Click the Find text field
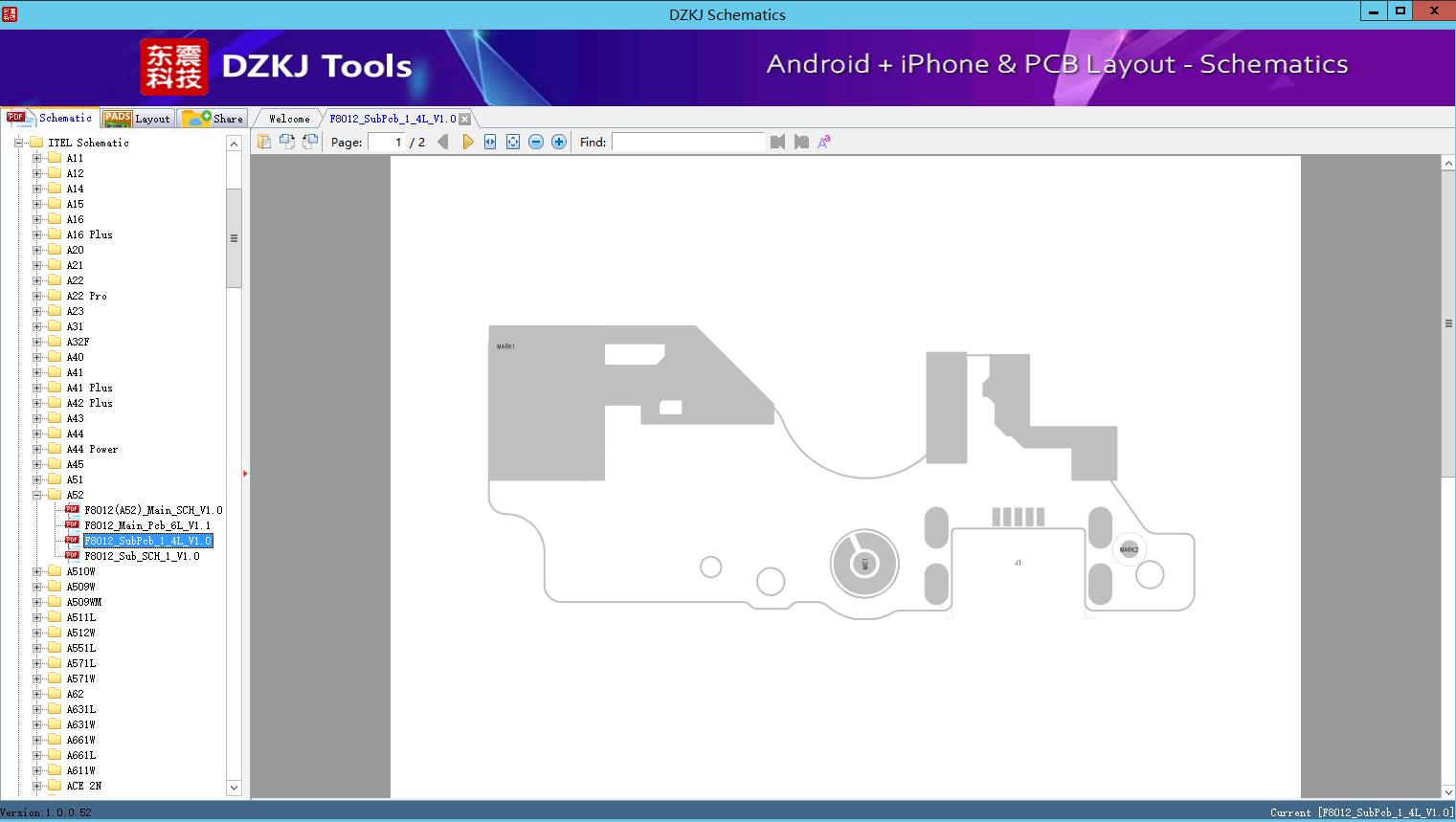 [688, 142]
